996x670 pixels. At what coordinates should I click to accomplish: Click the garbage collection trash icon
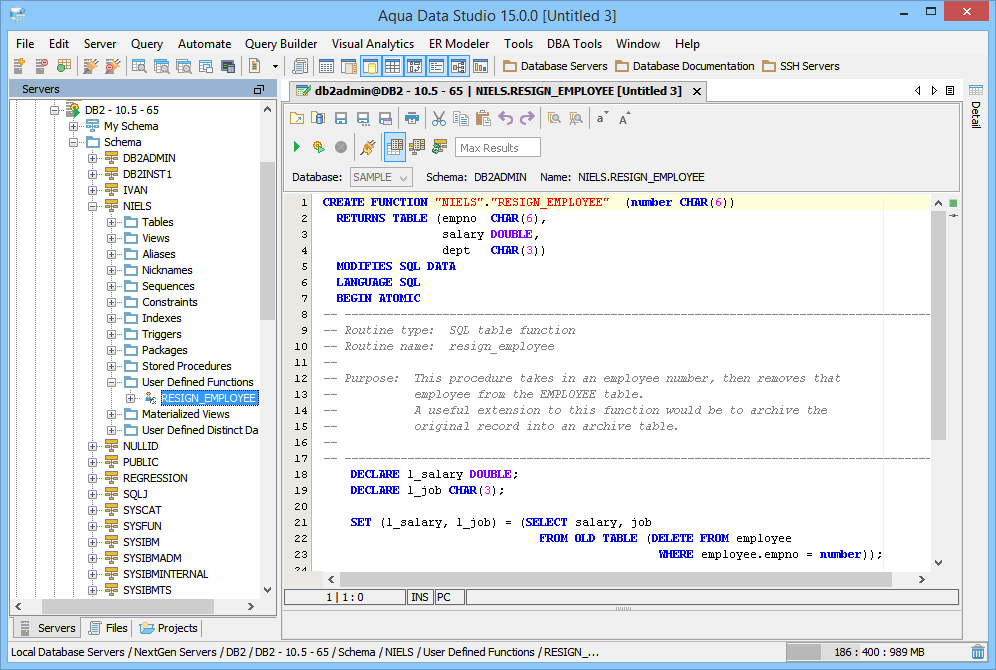[977, 652]
